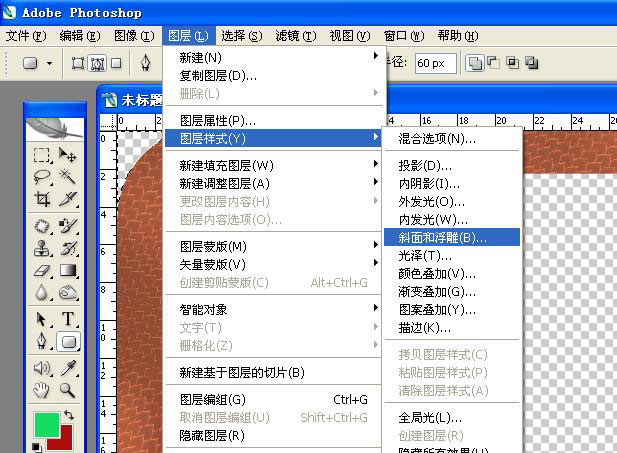This screenshot has width=617, height=453.
Task: Select the Lasso tool
Action: click(42, 177)
